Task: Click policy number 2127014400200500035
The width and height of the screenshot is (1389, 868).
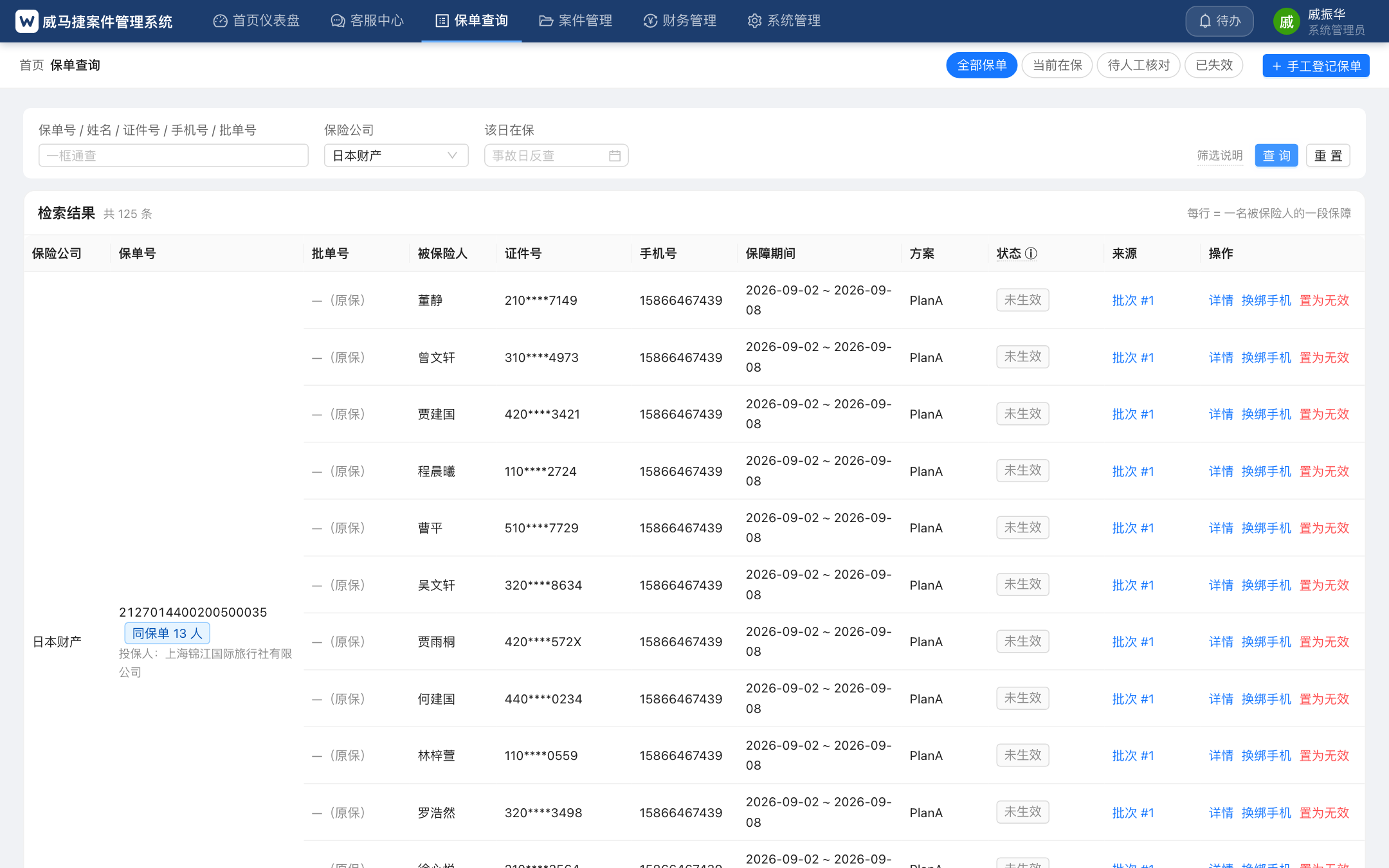Action: coord(193,612)
